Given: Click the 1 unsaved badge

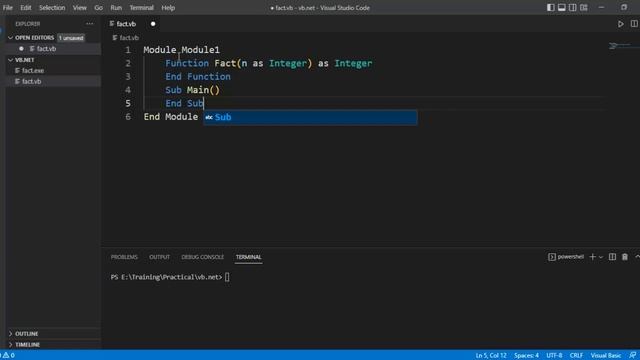Looking at the screenshot, I should click(x=71, y=38).
